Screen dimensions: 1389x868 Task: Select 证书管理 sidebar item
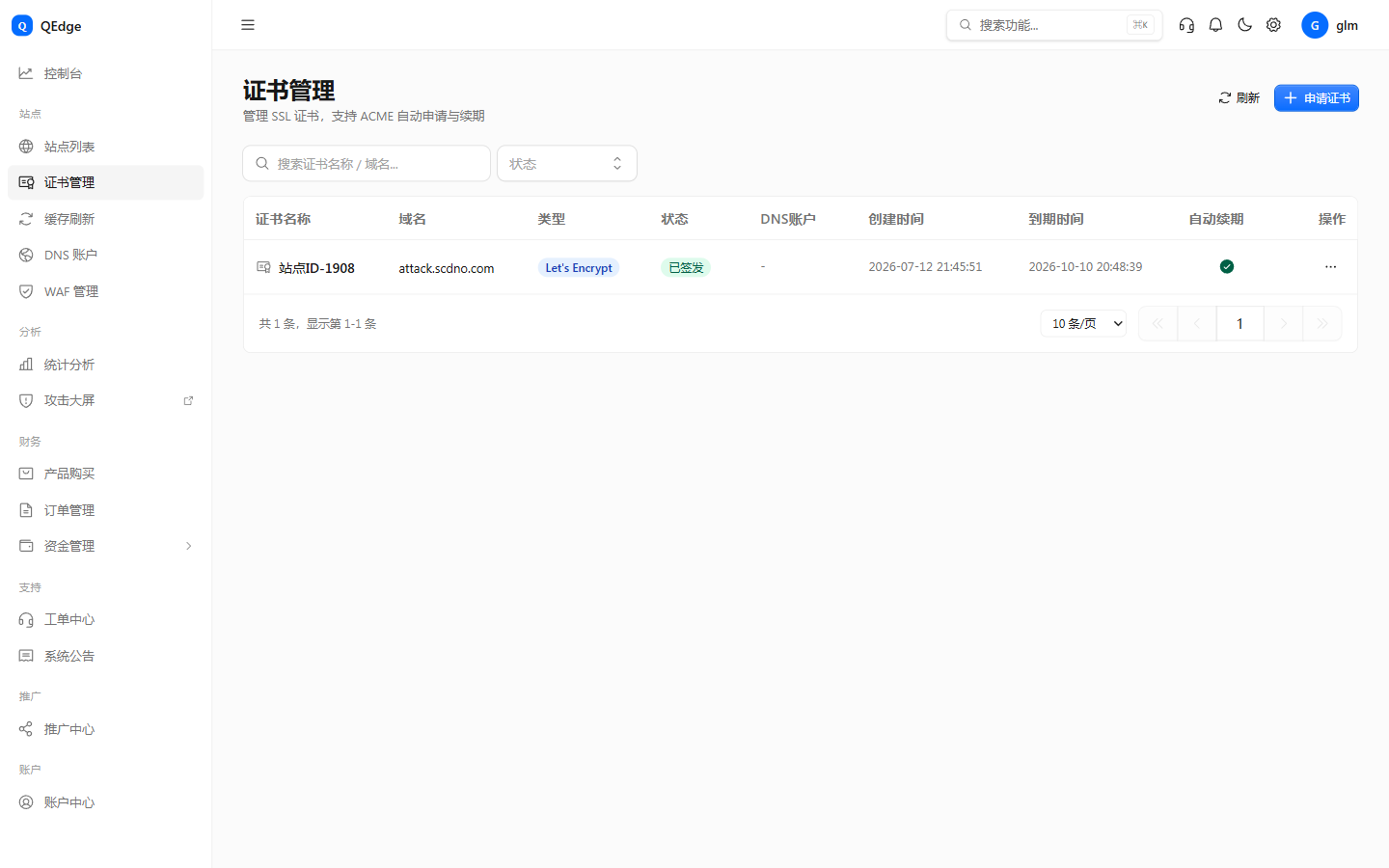point(106,182)
